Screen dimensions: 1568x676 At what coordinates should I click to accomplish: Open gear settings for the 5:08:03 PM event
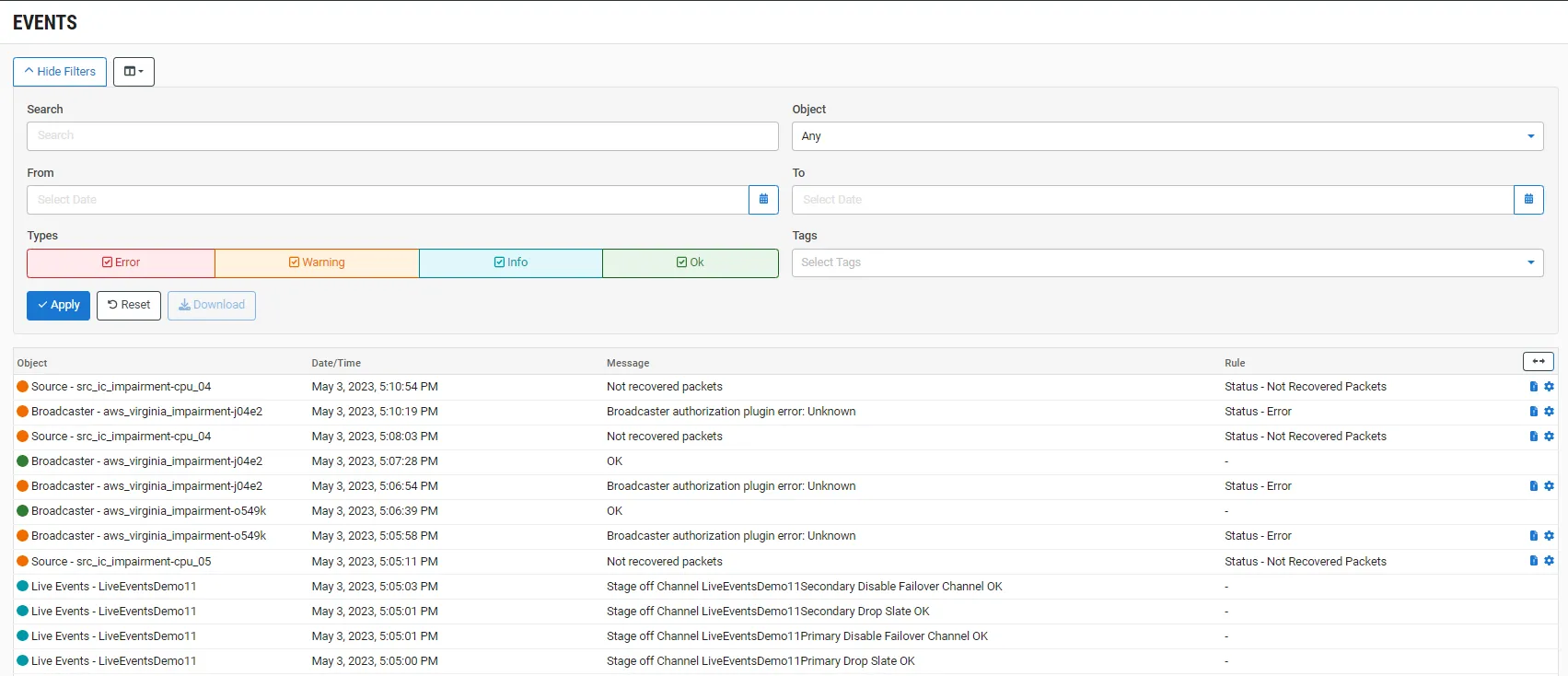point(1549,437)
